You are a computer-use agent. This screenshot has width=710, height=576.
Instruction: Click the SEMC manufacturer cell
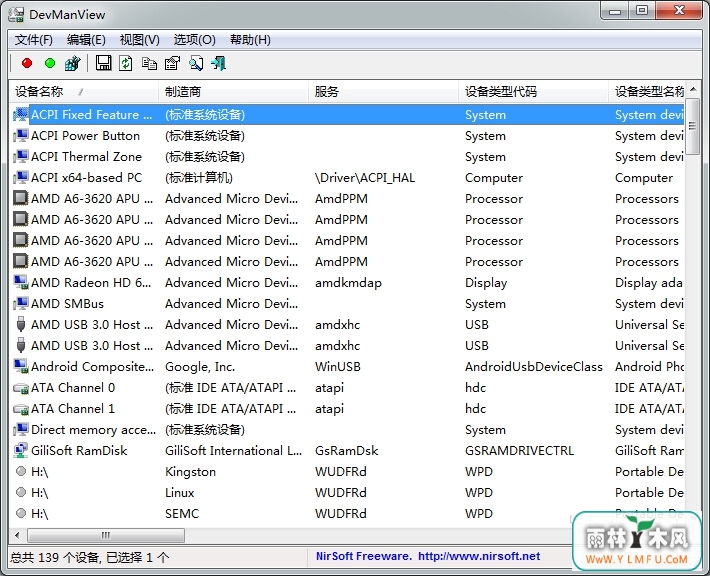coord(182,513)
